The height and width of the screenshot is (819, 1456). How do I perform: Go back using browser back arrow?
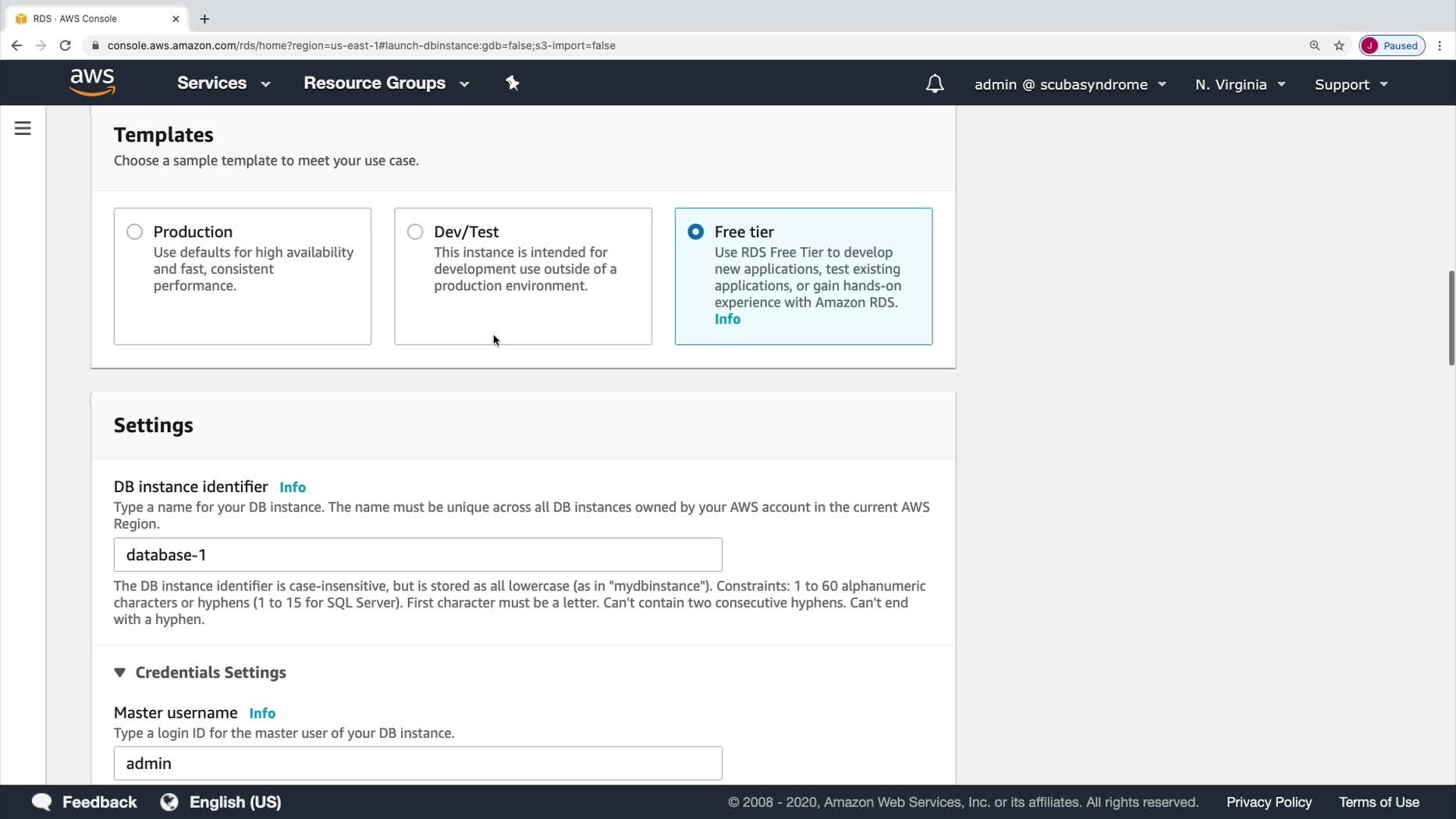16,45
